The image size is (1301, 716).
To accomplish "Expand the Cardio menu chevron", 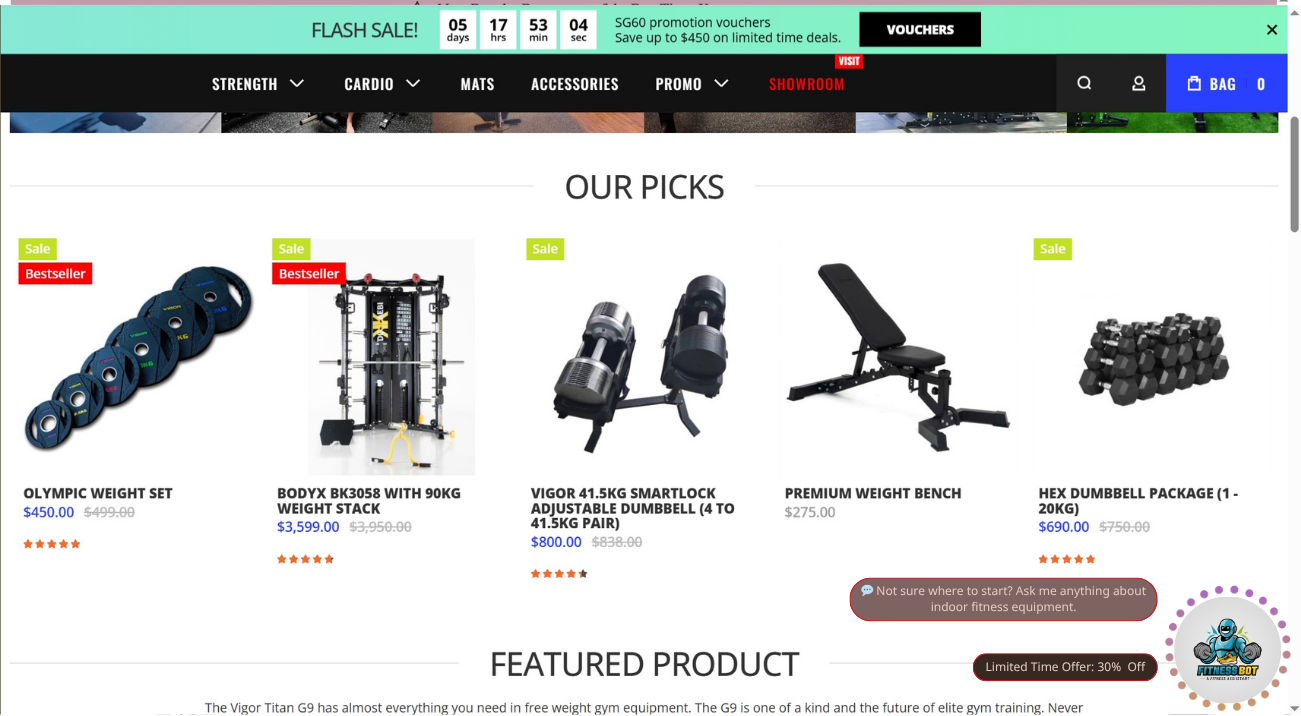I will 413,83.
